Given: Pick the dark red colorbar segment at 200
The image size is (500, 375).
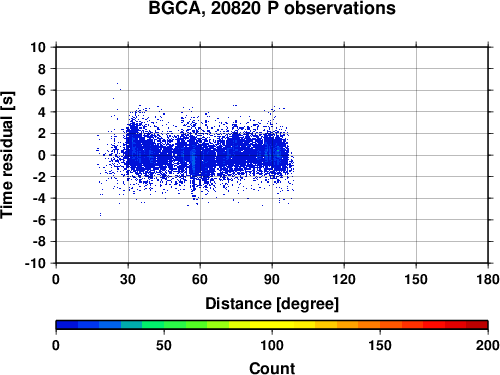Looking at the screenshot, I should pyautogui.click(x=477, y=325).
